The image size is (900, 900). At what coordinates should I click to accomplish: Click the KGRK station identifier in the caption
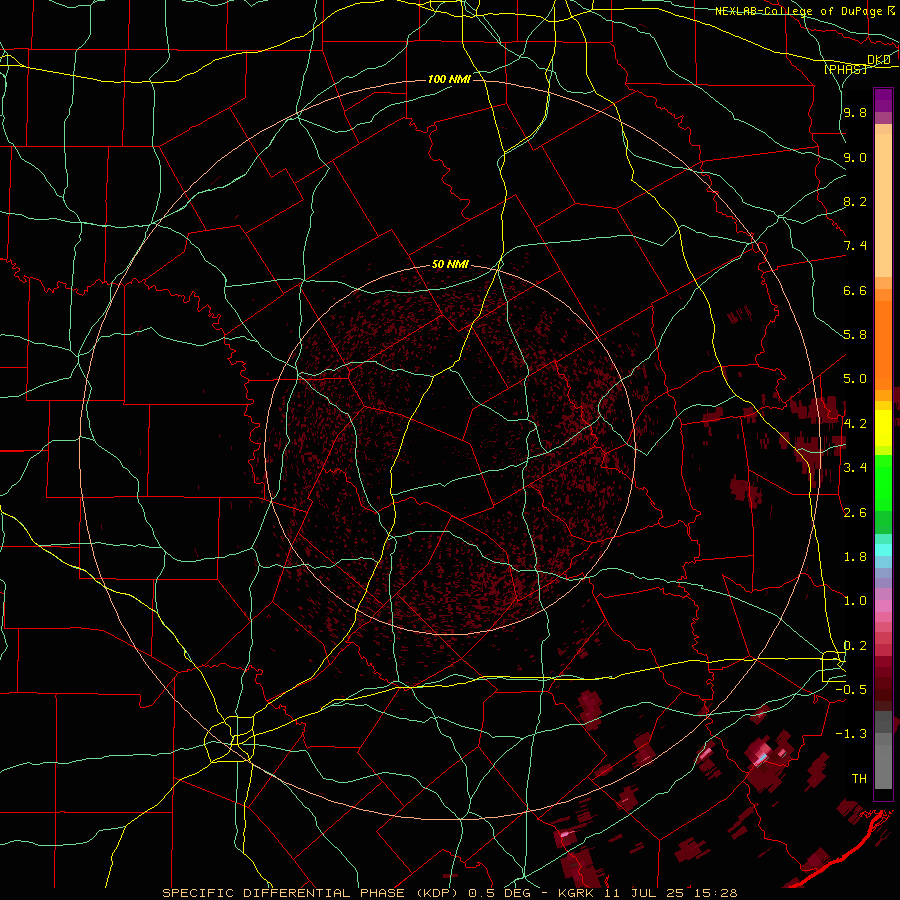(578, 893)
